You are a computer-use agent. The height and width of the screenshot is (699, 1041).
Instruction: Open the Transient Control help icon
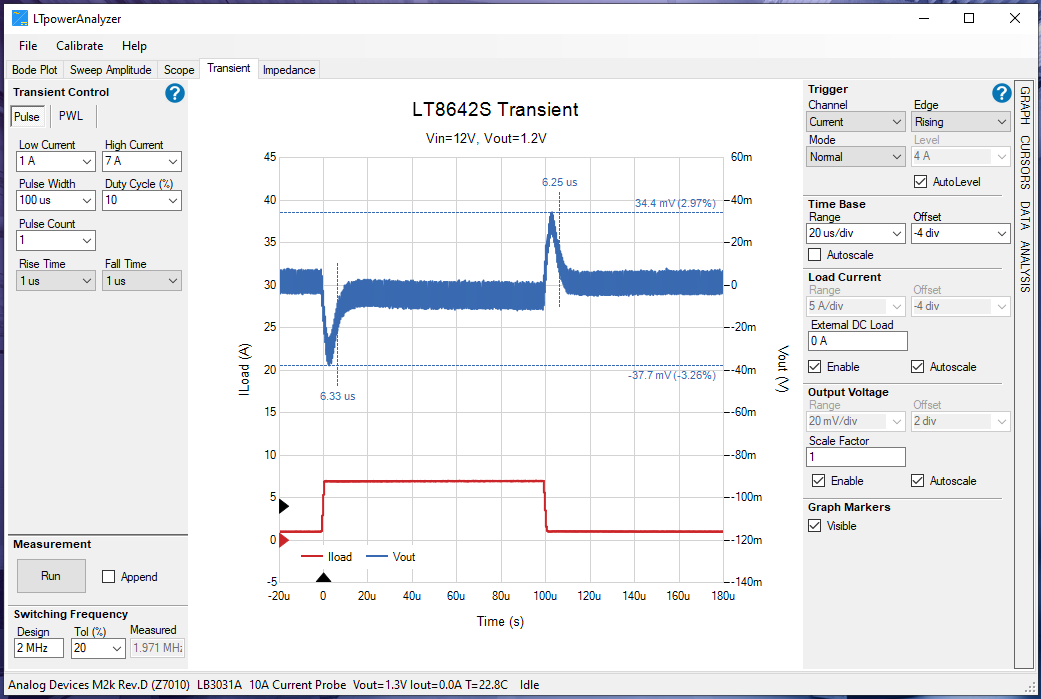click(x=174, y=92)
